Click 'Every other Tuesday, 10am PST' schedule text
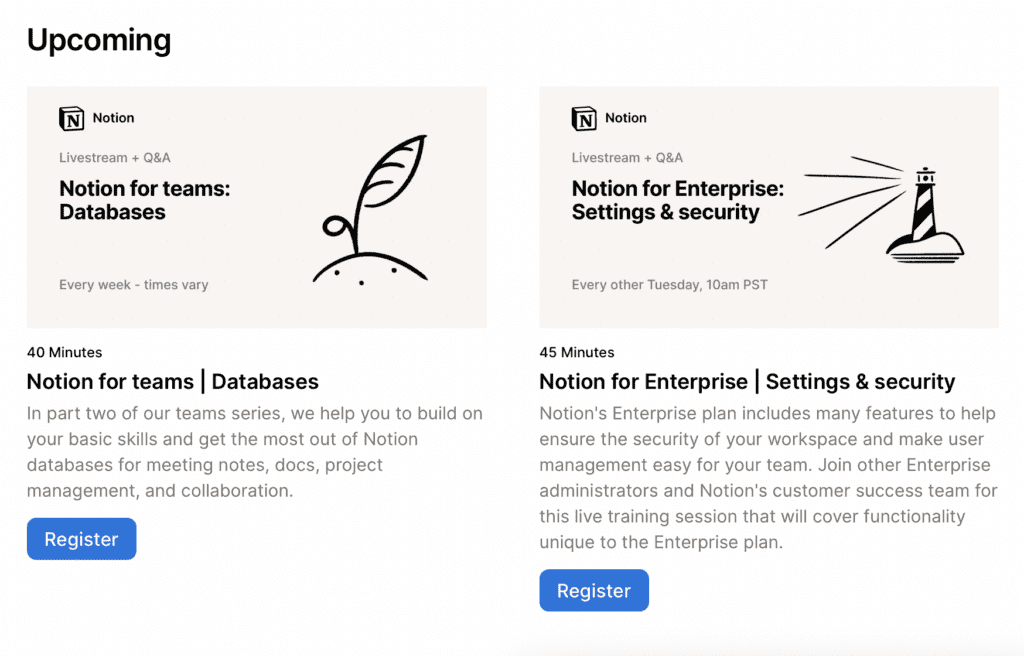 tap(669, 285)
